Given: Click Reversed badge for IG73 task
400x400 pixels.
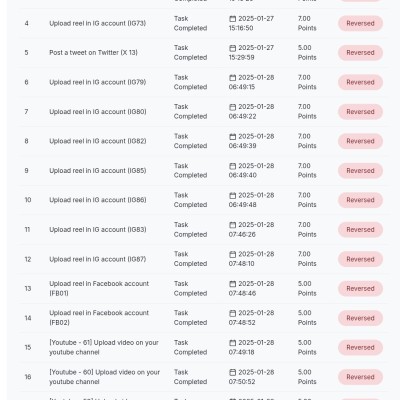Looking at the screenshot, I should click(360, 23).
